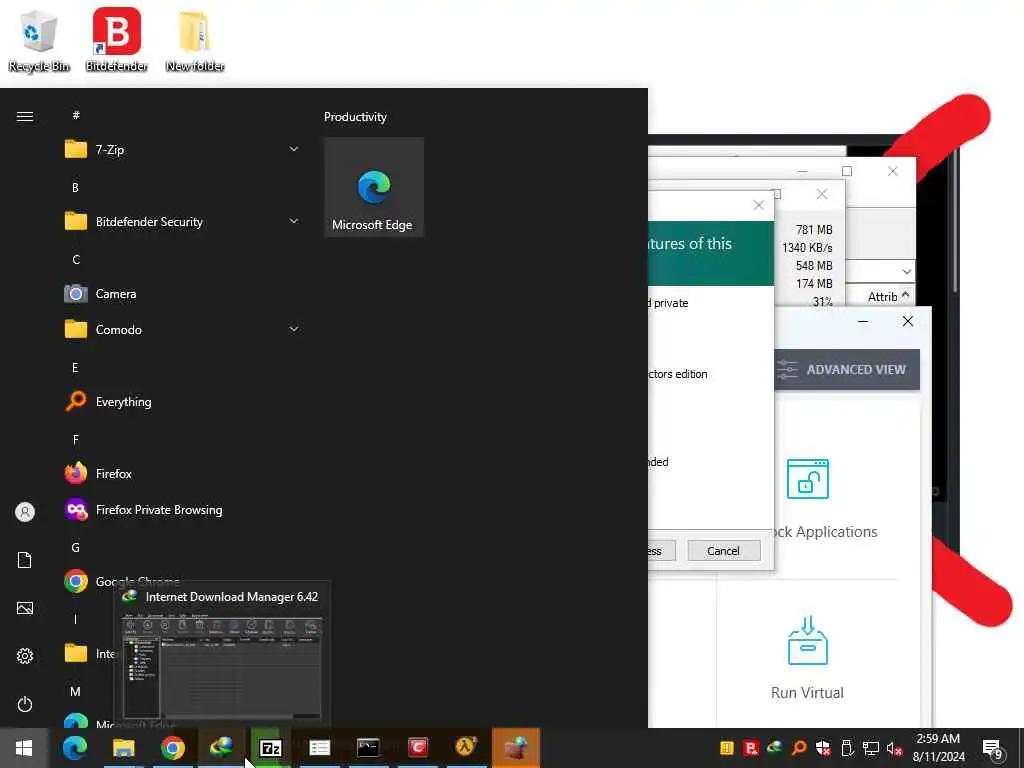Viewport: 1024px width, 768px height.
Task: Jump to letter C section header
Action: pos(76,259)
